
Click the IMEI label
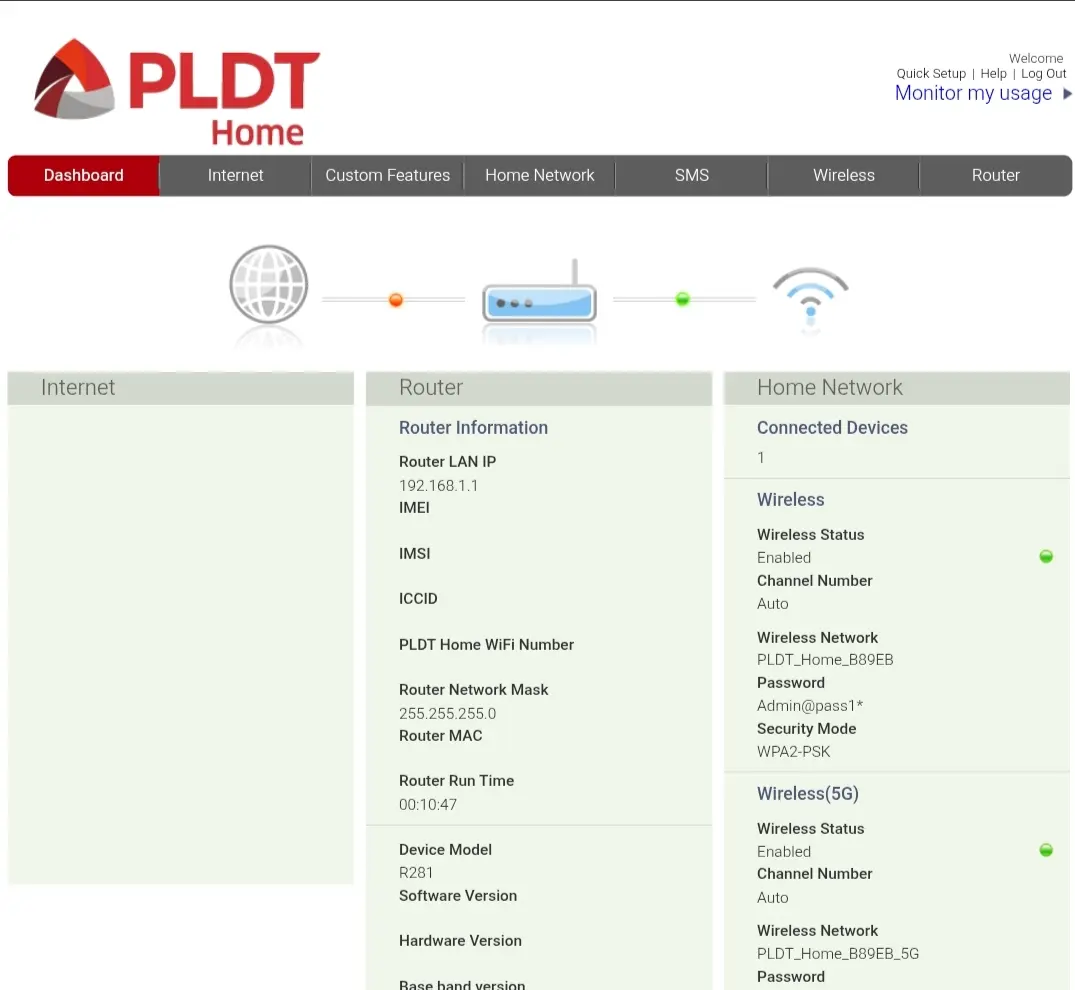[x=414, y=508]
